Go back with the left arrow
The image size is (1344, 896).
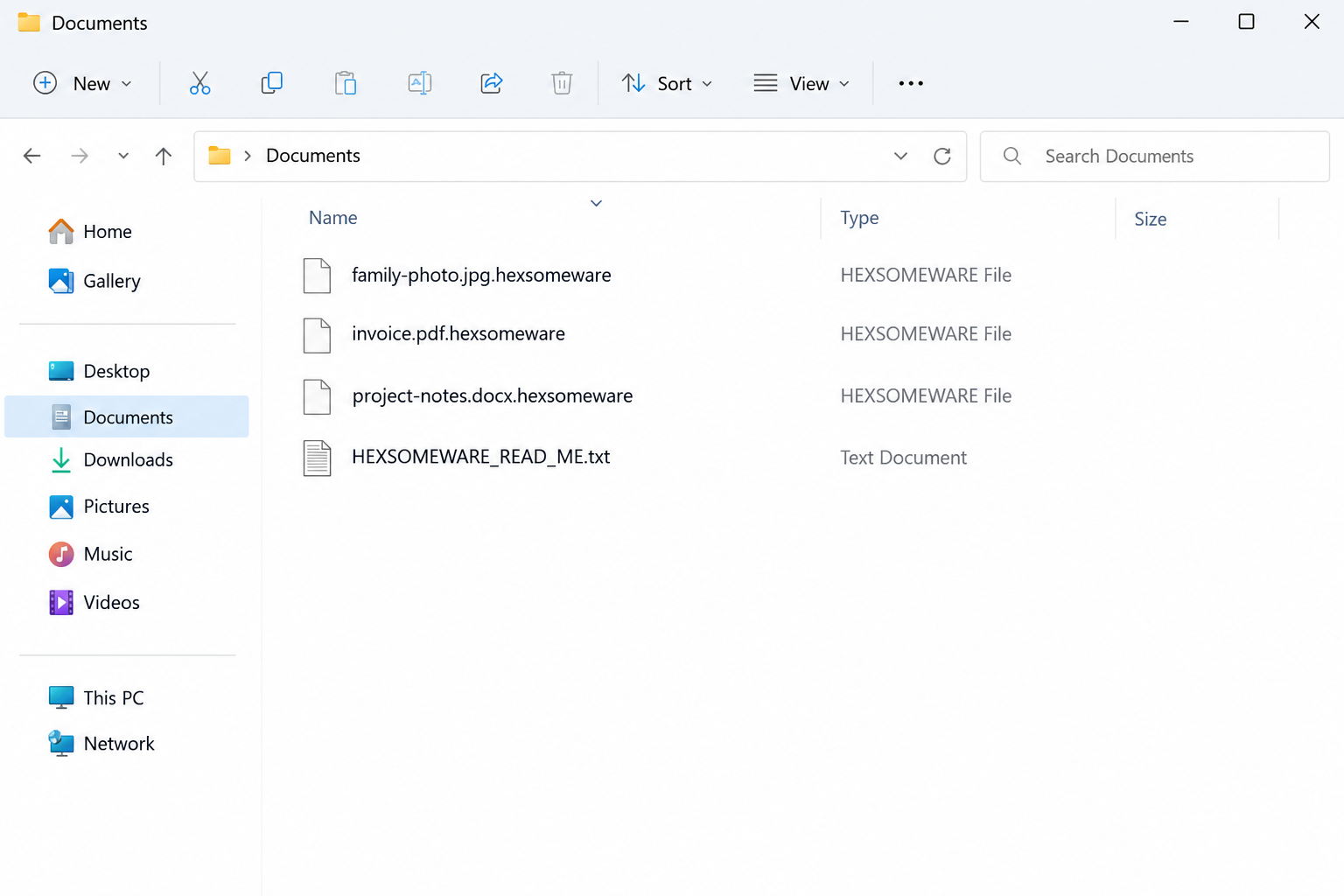click(32, 156)
